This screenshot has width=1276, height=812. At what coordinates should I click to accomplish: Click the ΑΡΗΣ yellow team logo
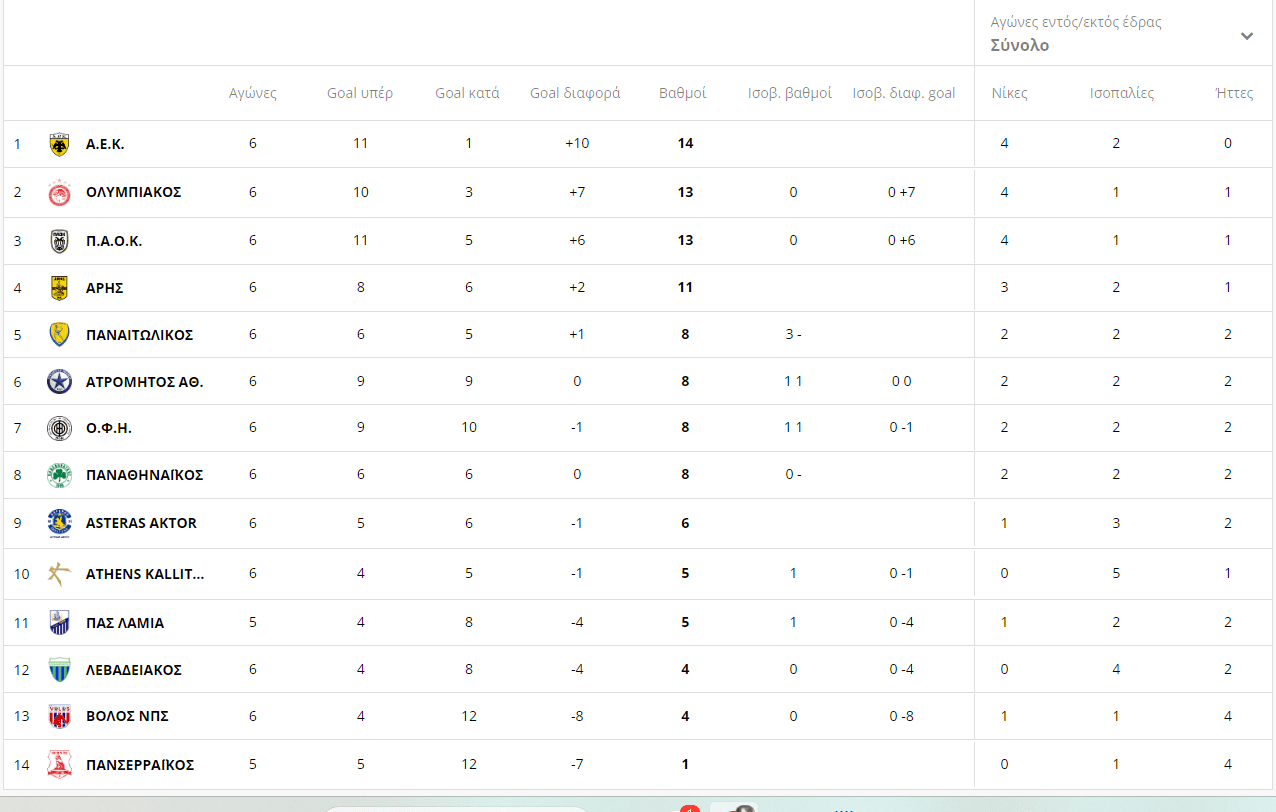coord(59,288)
